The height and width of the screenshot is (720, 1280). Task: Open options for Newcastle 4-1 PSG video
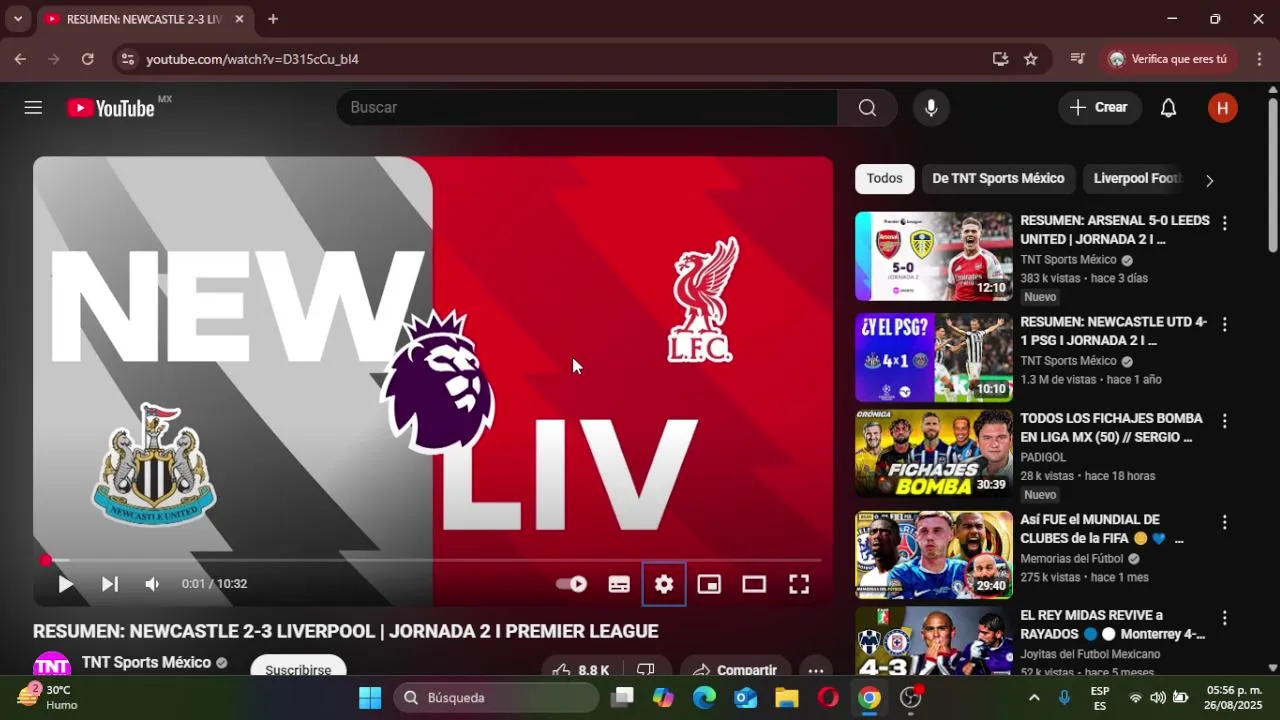point(1224,325)
